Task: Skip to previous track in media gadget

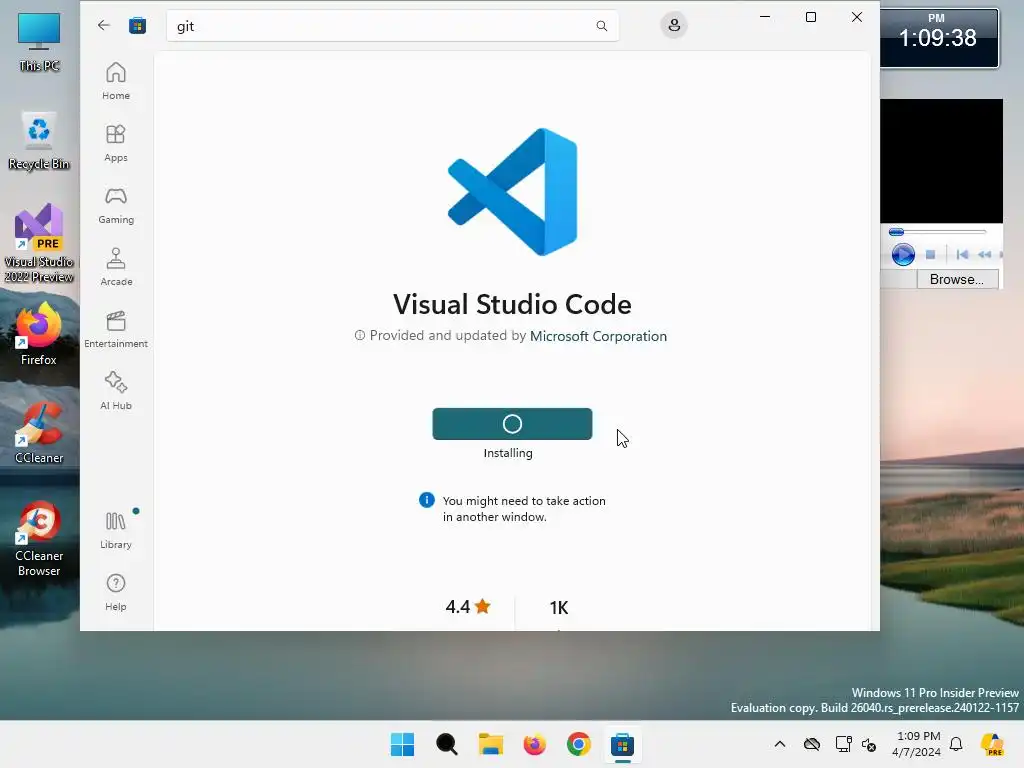Action: click(x=963, y=255)
